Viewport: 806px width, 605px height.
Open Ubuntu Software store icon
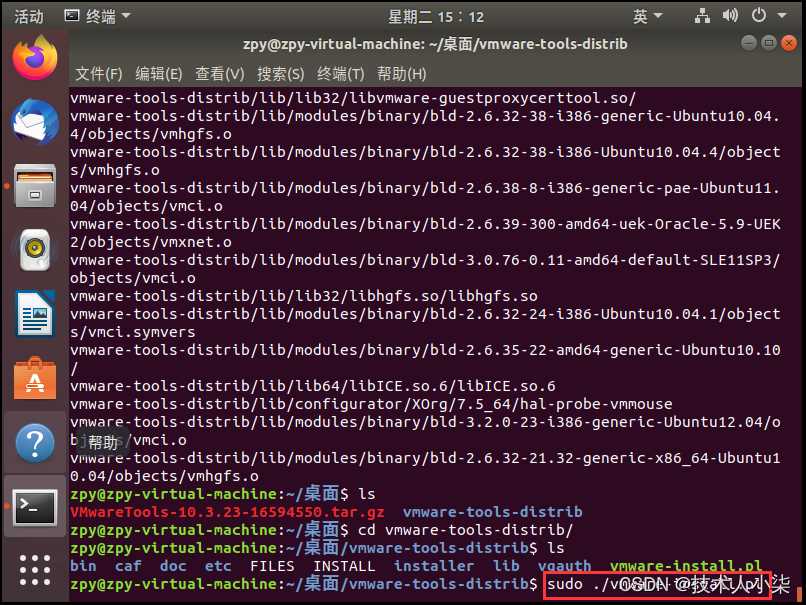click(35, 378)
